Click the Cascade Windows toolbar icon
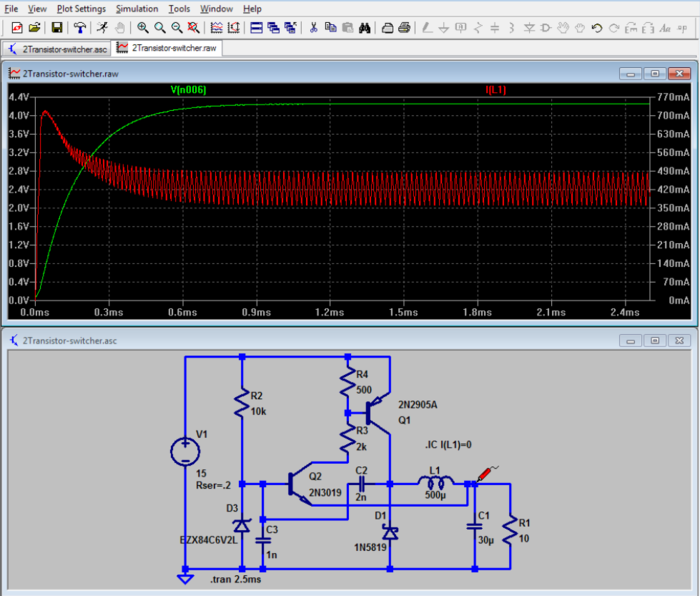The image size is (700, 596). [x=274, y=28]
